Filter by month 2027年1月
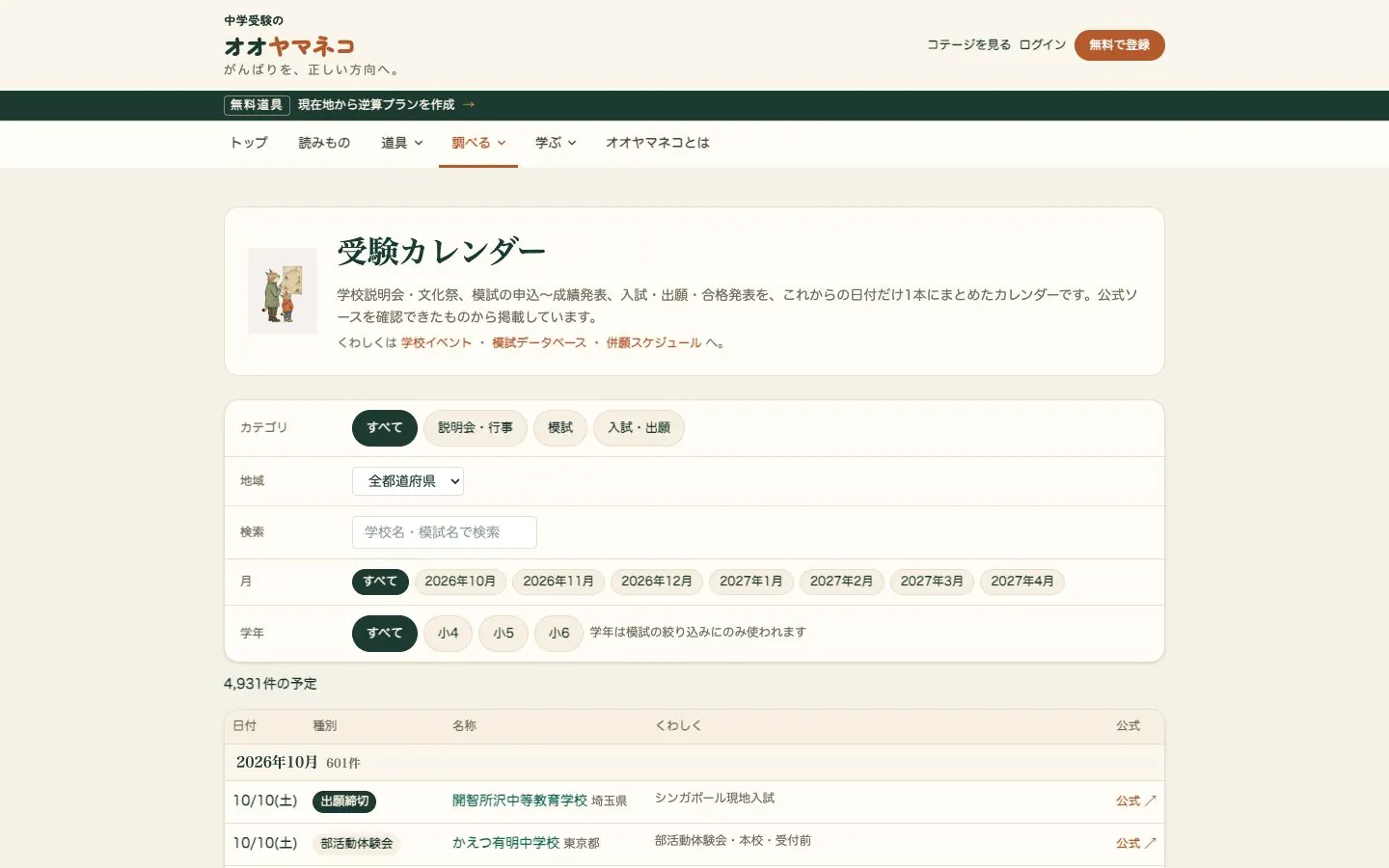 (751, 582)
